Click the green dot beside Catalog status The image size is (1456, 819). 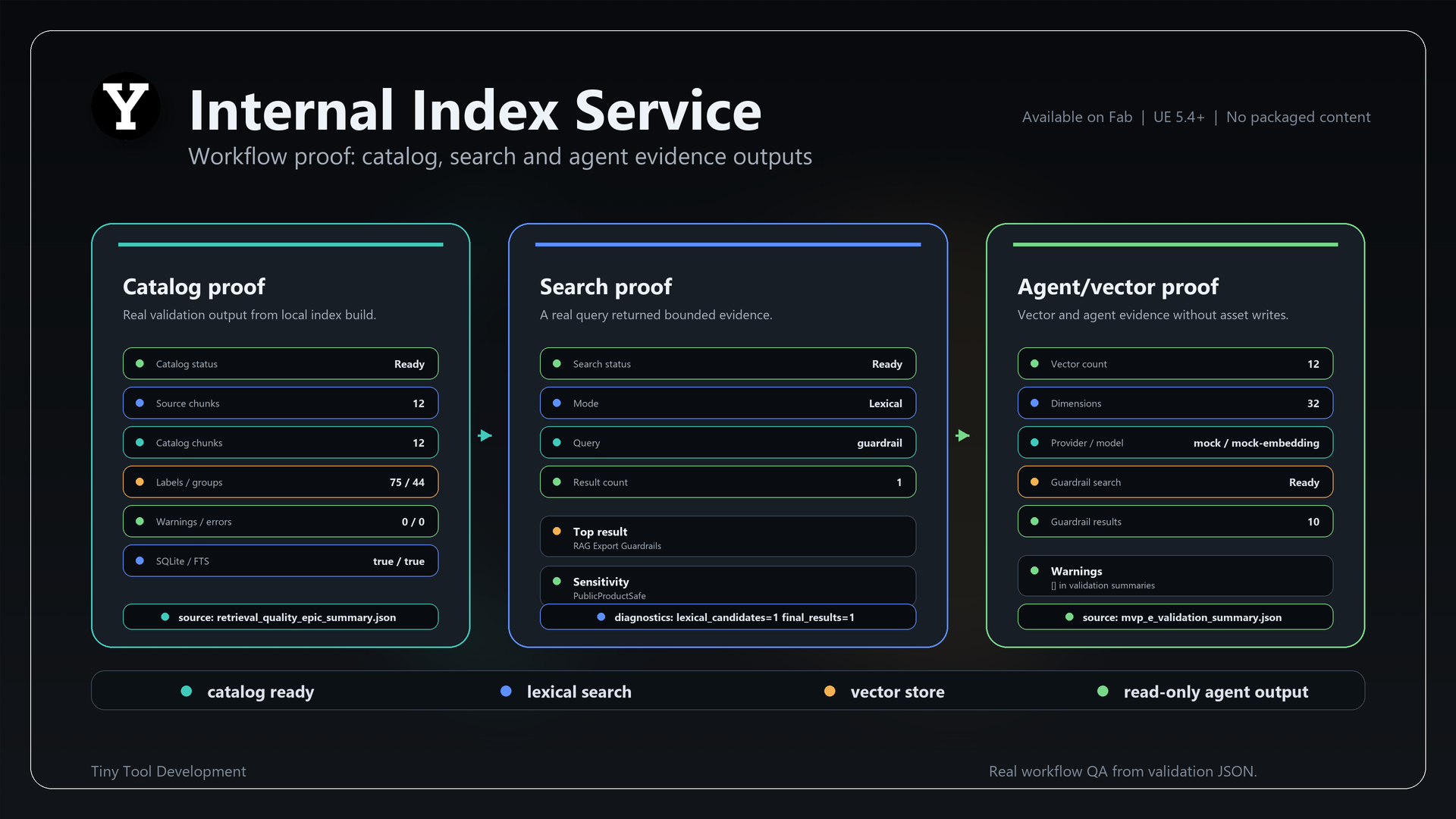point(140,364)
